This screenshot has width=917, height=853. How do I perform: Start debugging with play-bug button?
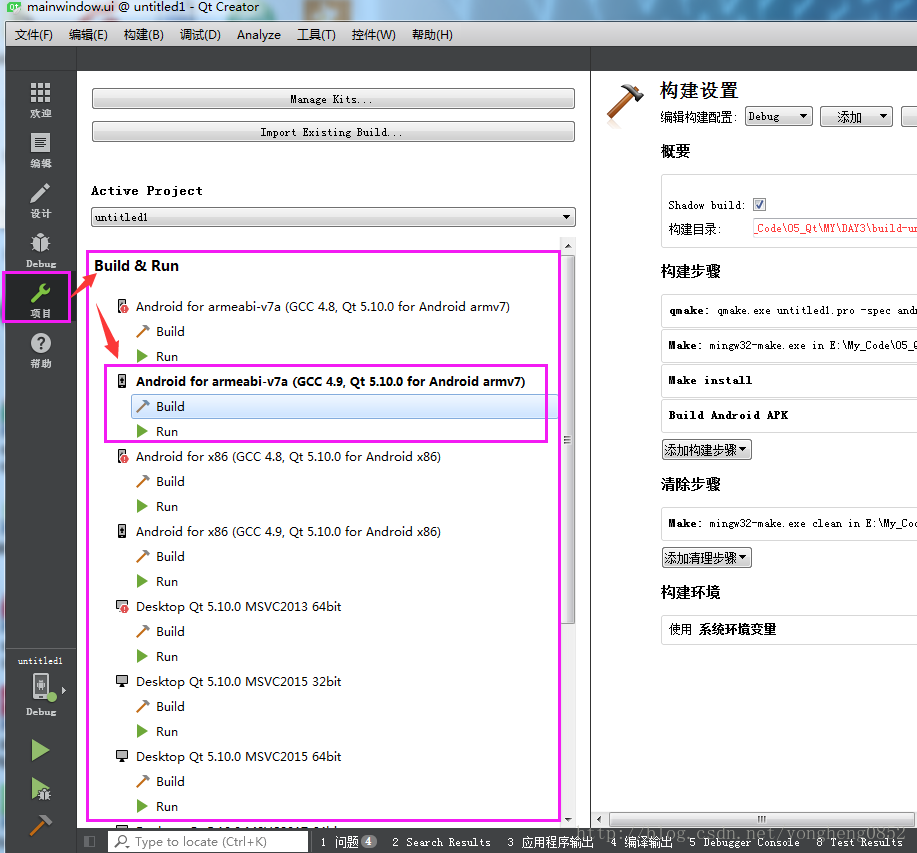point(40,789)
